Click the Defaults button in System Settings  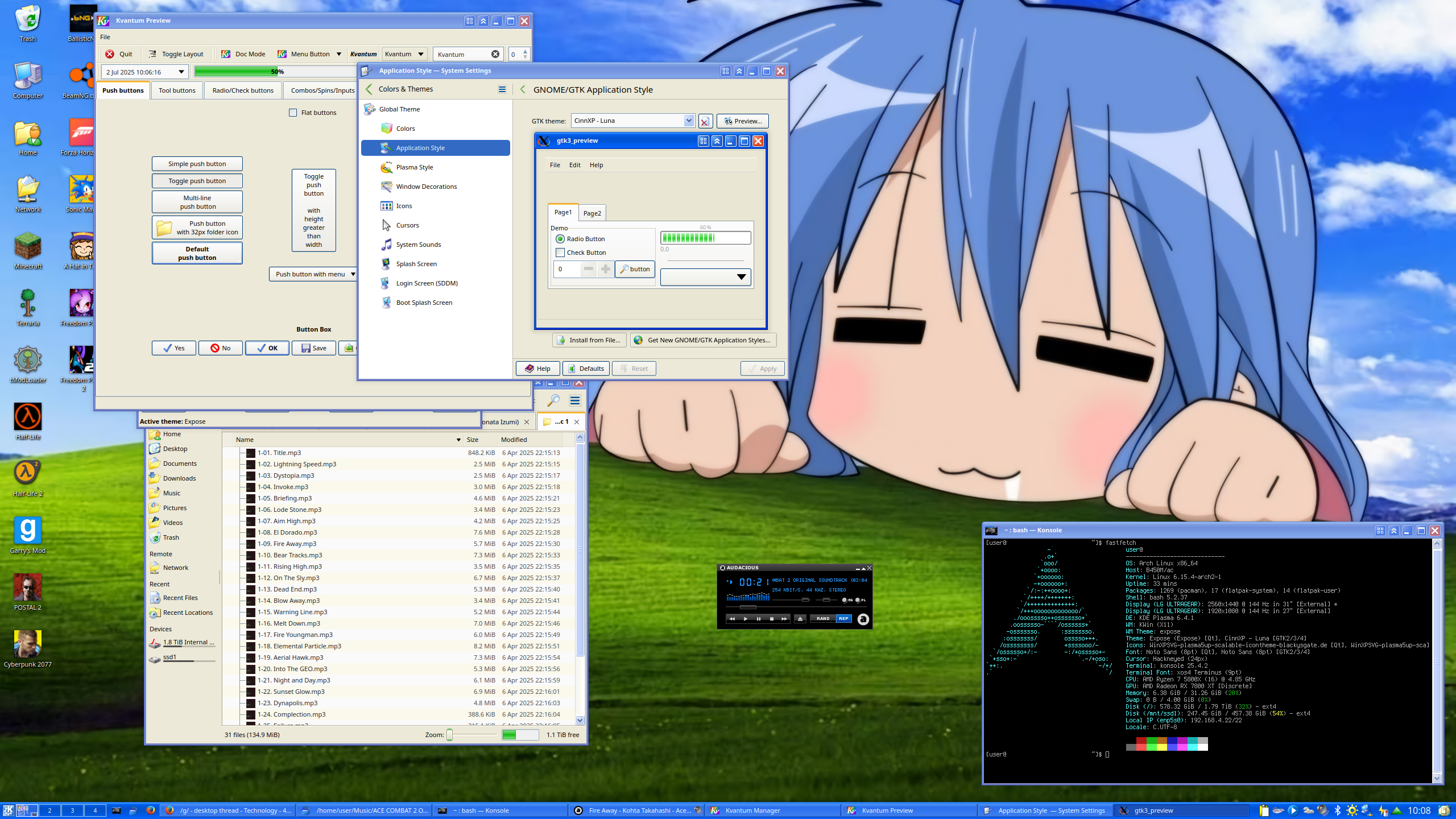(x=586, y=369)
